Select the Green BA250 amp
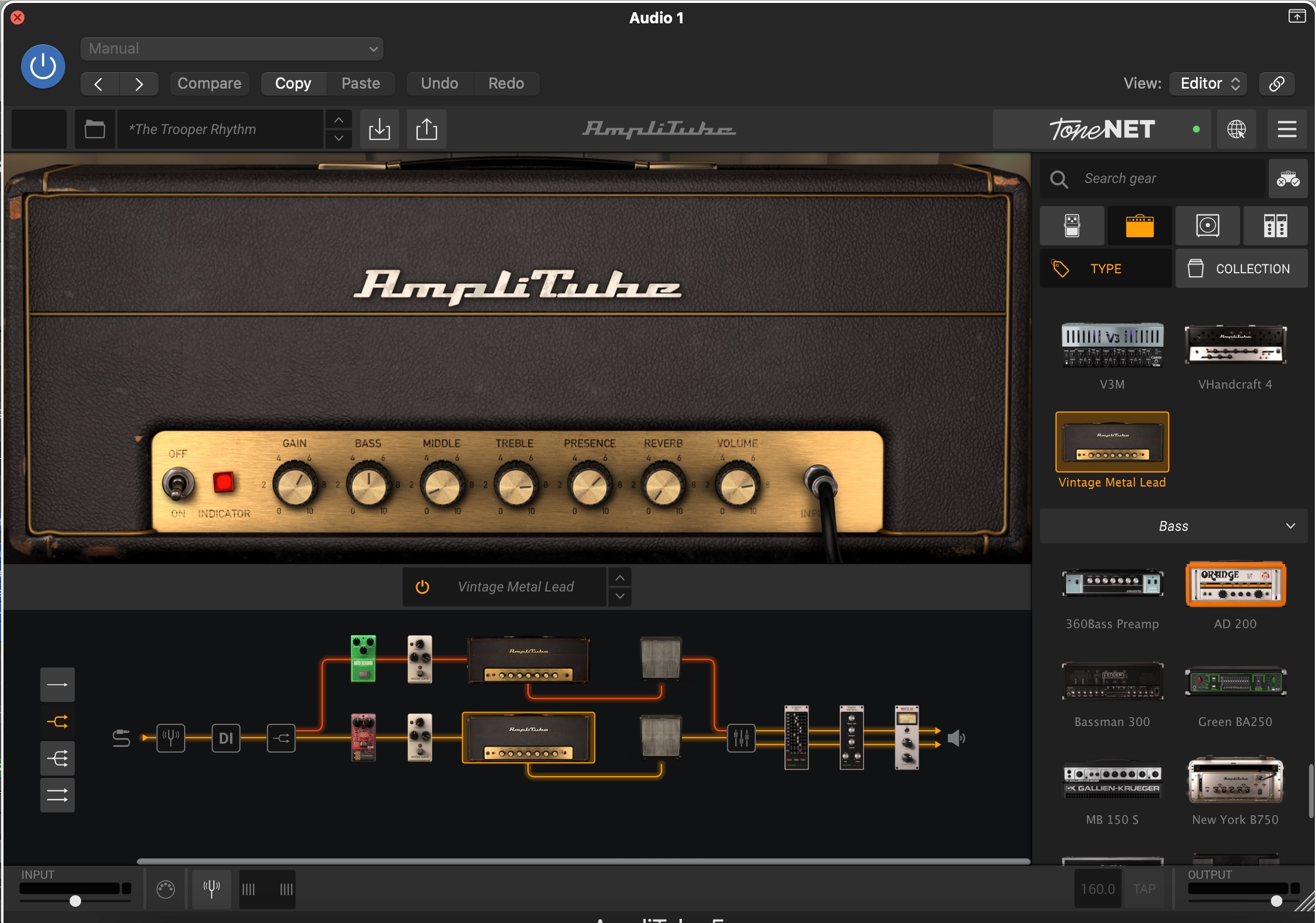 tap(1236, 681)
